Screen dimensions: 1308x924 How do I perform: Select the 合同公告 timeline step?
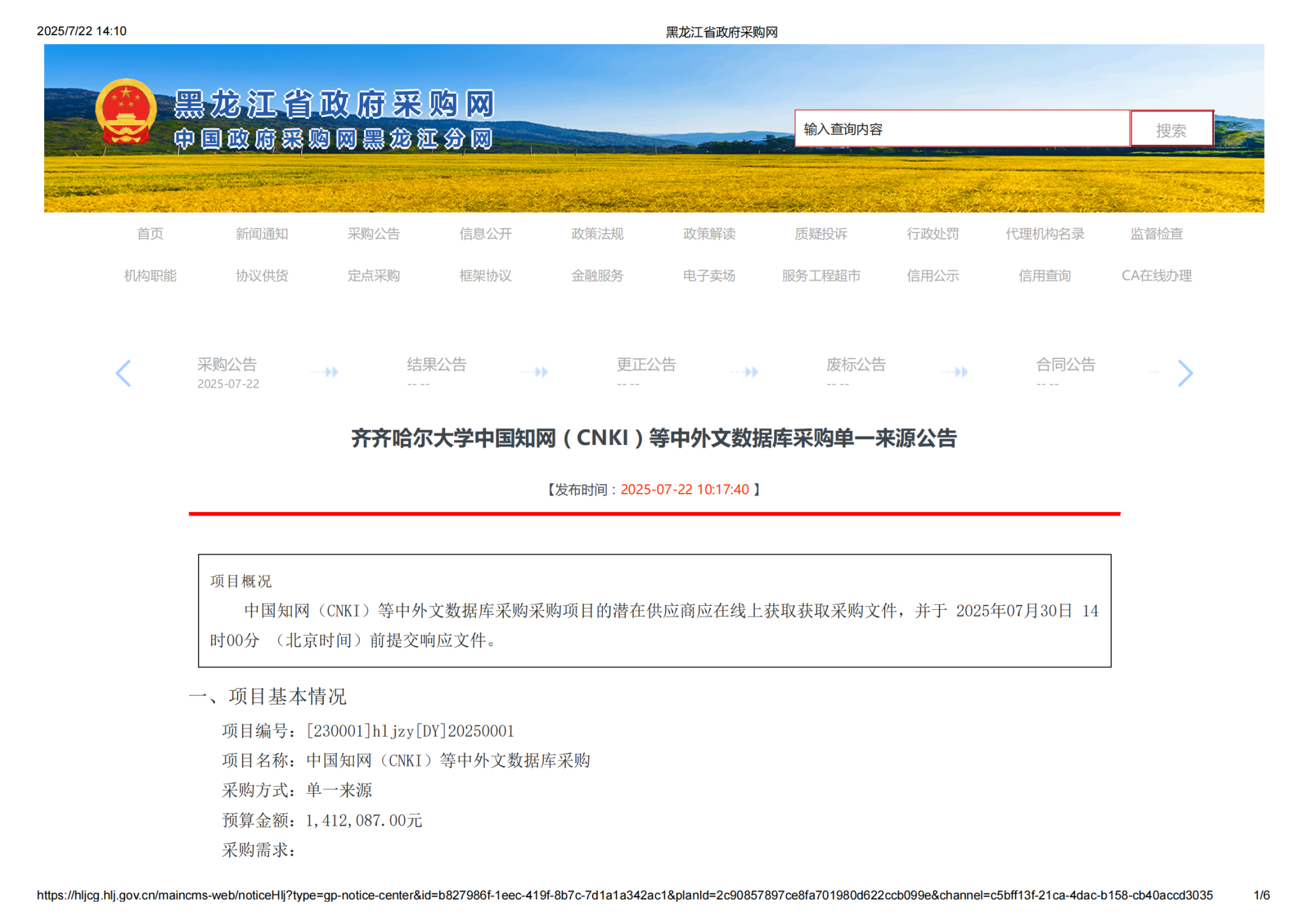(1065, 365)
